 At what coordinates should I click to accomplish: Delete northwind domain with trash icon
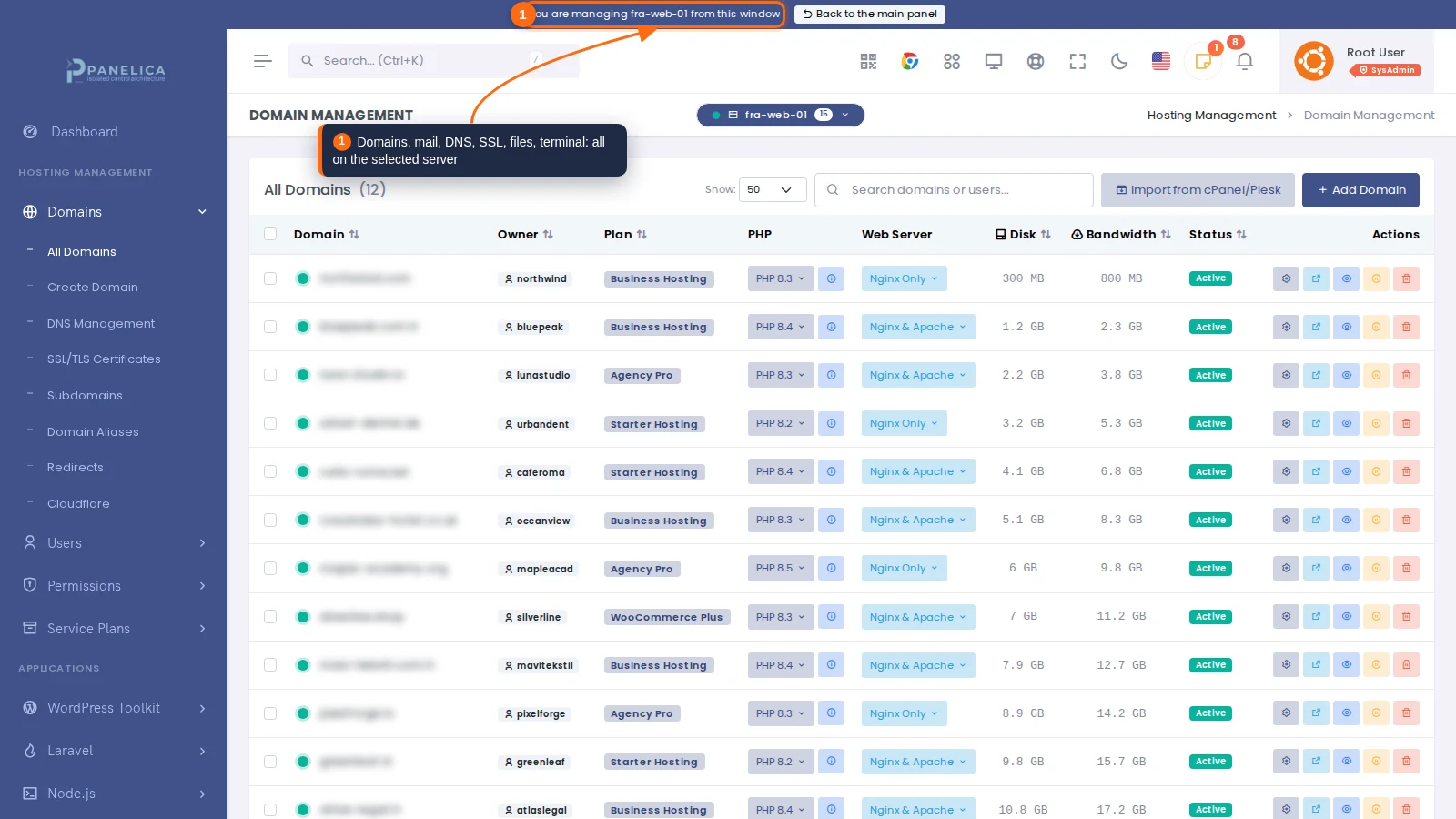[x=1406, y=278]
